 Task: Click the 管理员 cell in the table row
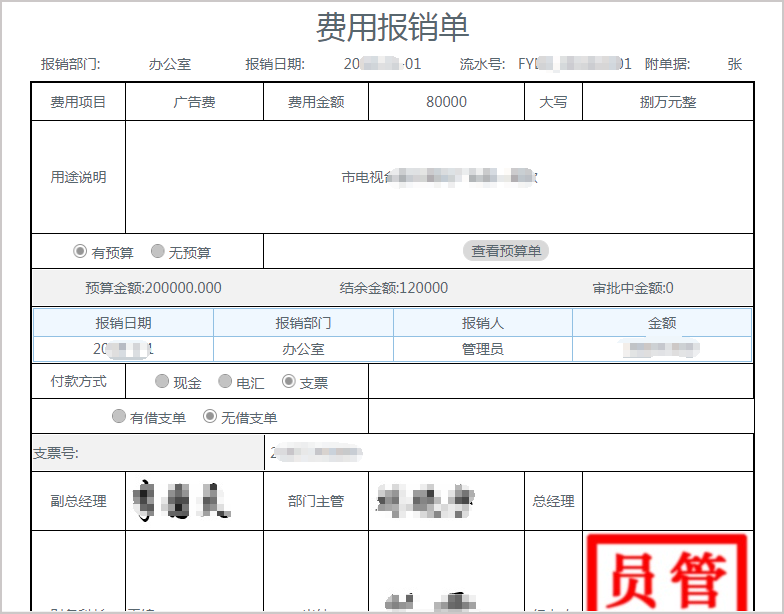tap(482, 349)
